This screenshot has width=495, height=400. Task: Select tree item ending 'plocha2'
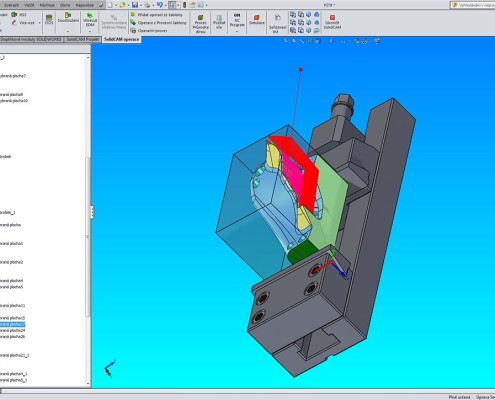(x=12, y=262)
